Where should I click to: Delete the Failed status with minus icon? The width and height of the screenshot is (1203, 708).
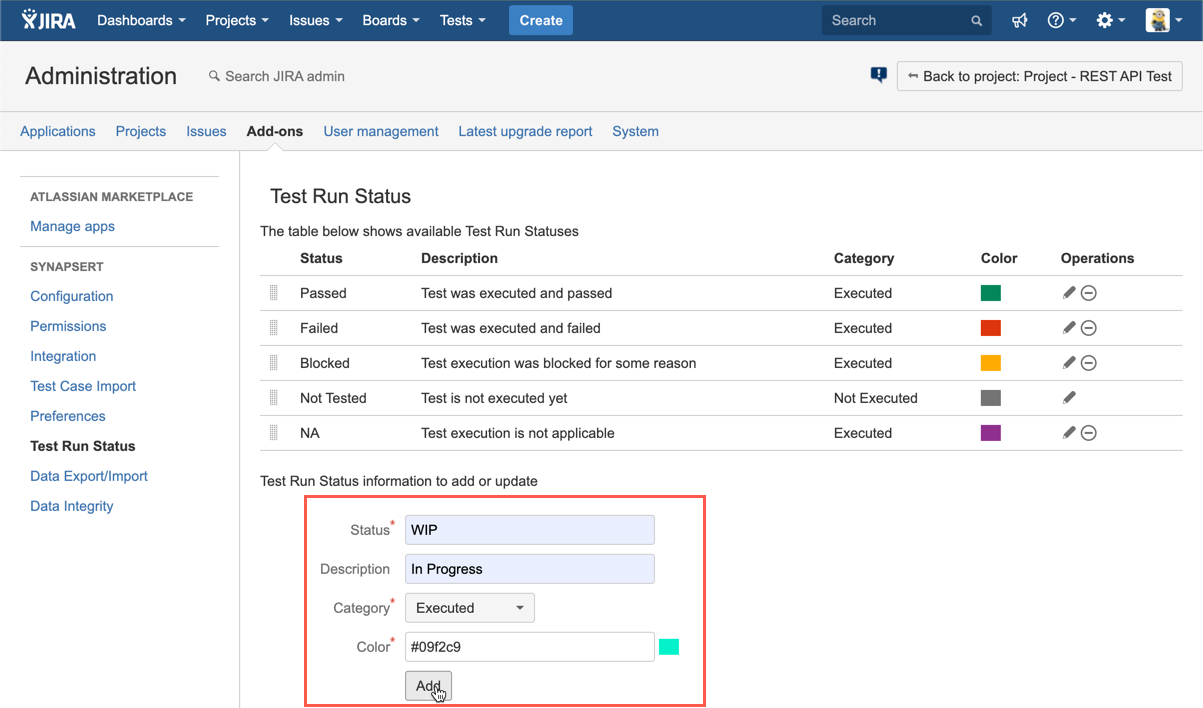[x=1089, y=328]
